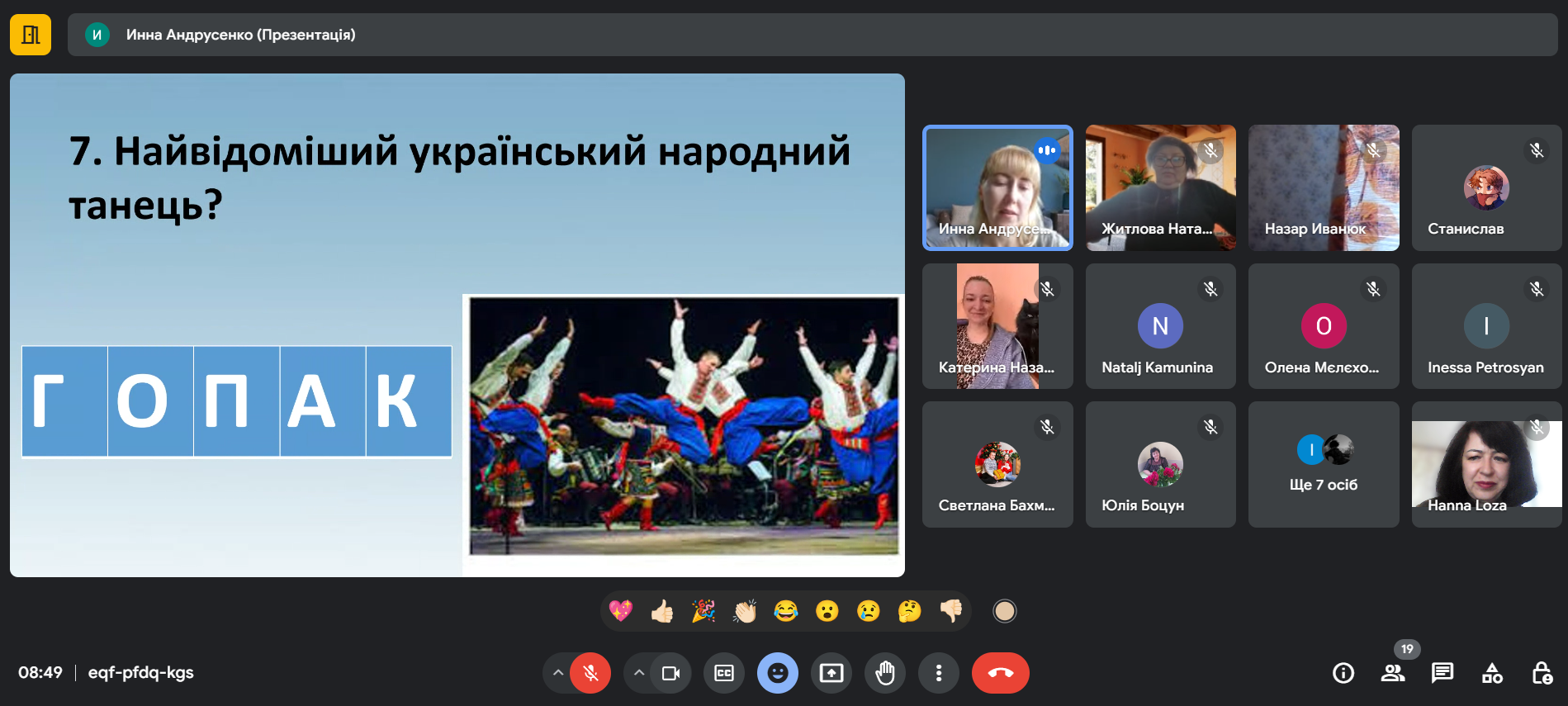Expand video settings arrow beside camera
This screenshot has width=1568, height=706.
638,673
